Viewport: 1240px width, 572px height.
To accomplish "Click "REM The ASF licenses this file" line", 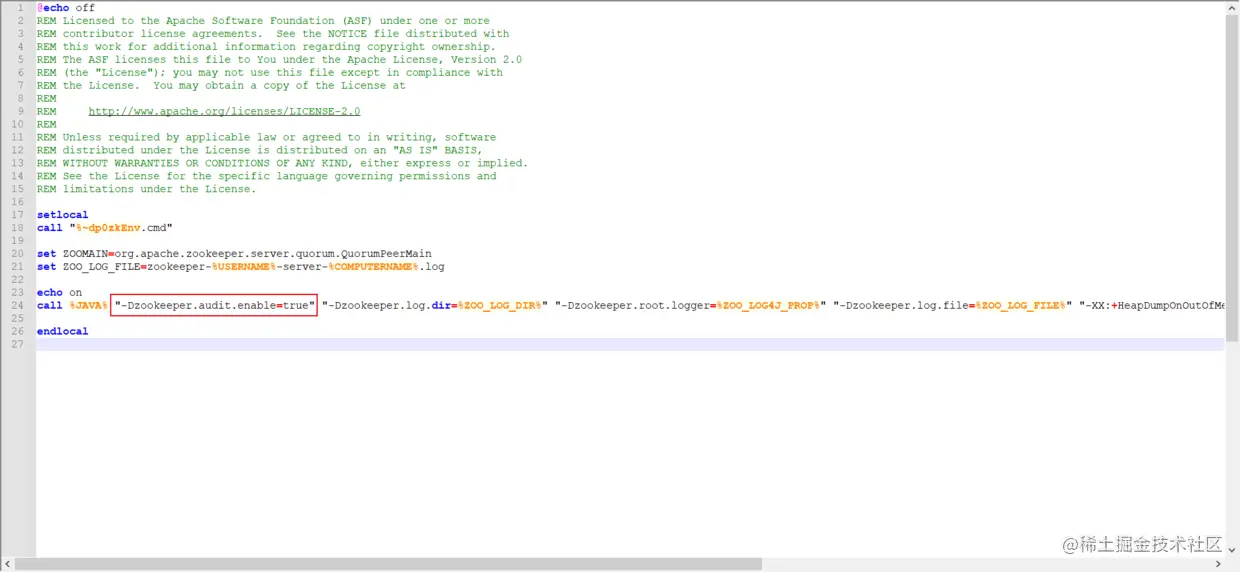I will tap(279, 60).
